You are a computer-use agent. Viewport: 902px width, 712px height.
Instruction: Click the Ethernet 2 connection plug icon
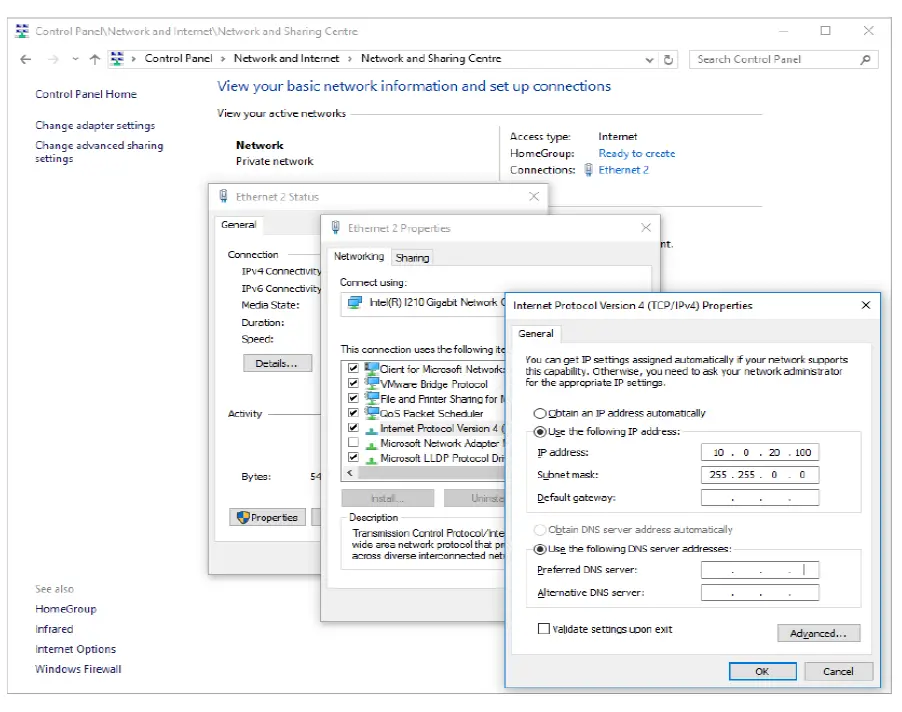[588, 170]
